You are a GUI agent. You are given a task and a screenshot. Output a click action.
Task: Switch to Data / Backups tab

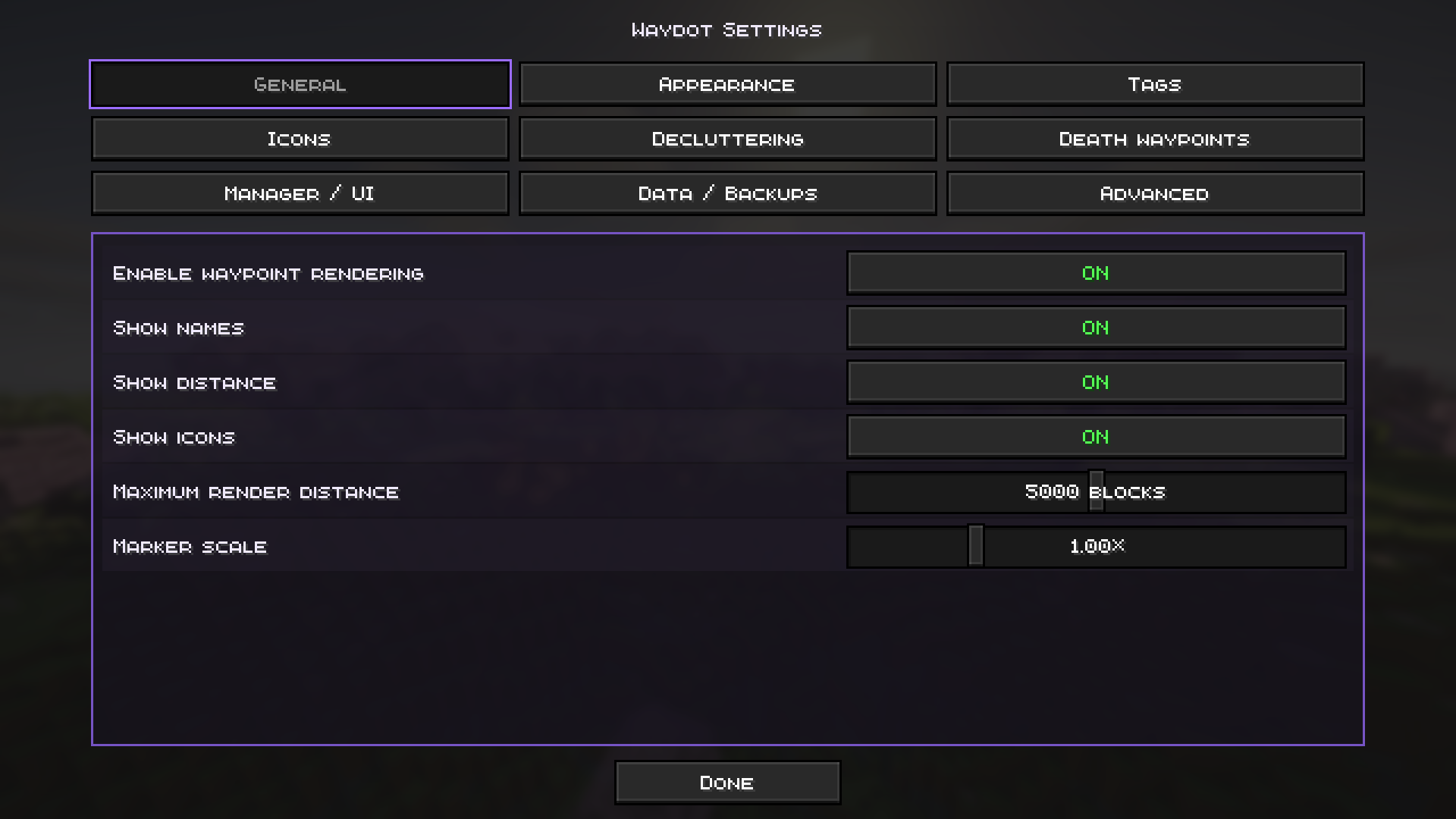(727, 193)
